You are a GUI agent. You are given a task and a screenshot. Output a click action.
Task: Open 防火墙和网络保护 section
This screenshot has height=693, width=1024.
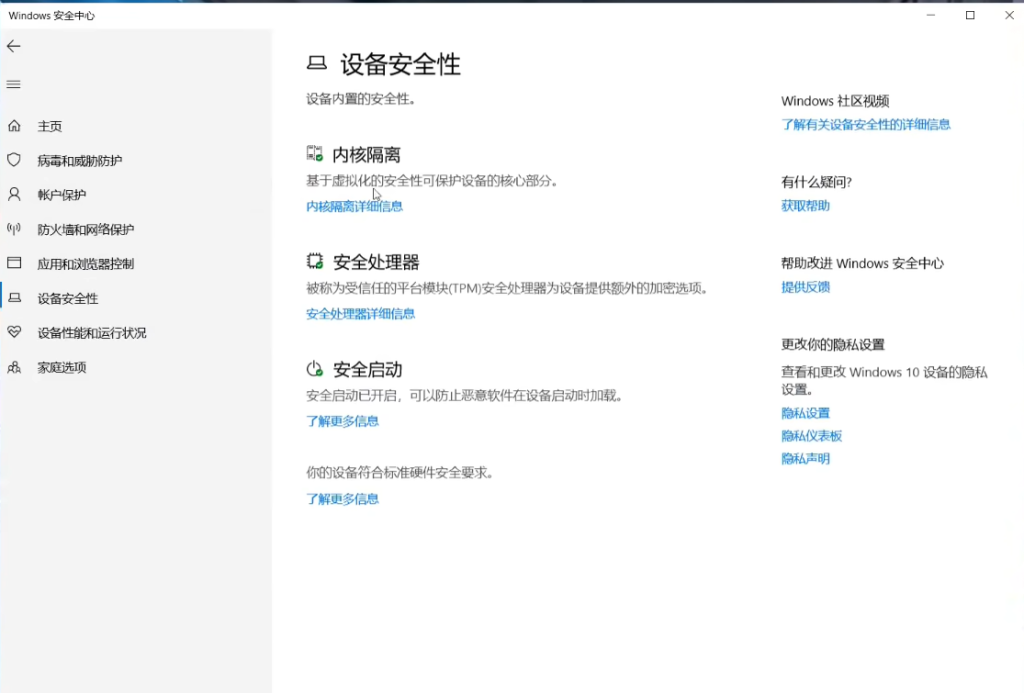coord(86,229)
